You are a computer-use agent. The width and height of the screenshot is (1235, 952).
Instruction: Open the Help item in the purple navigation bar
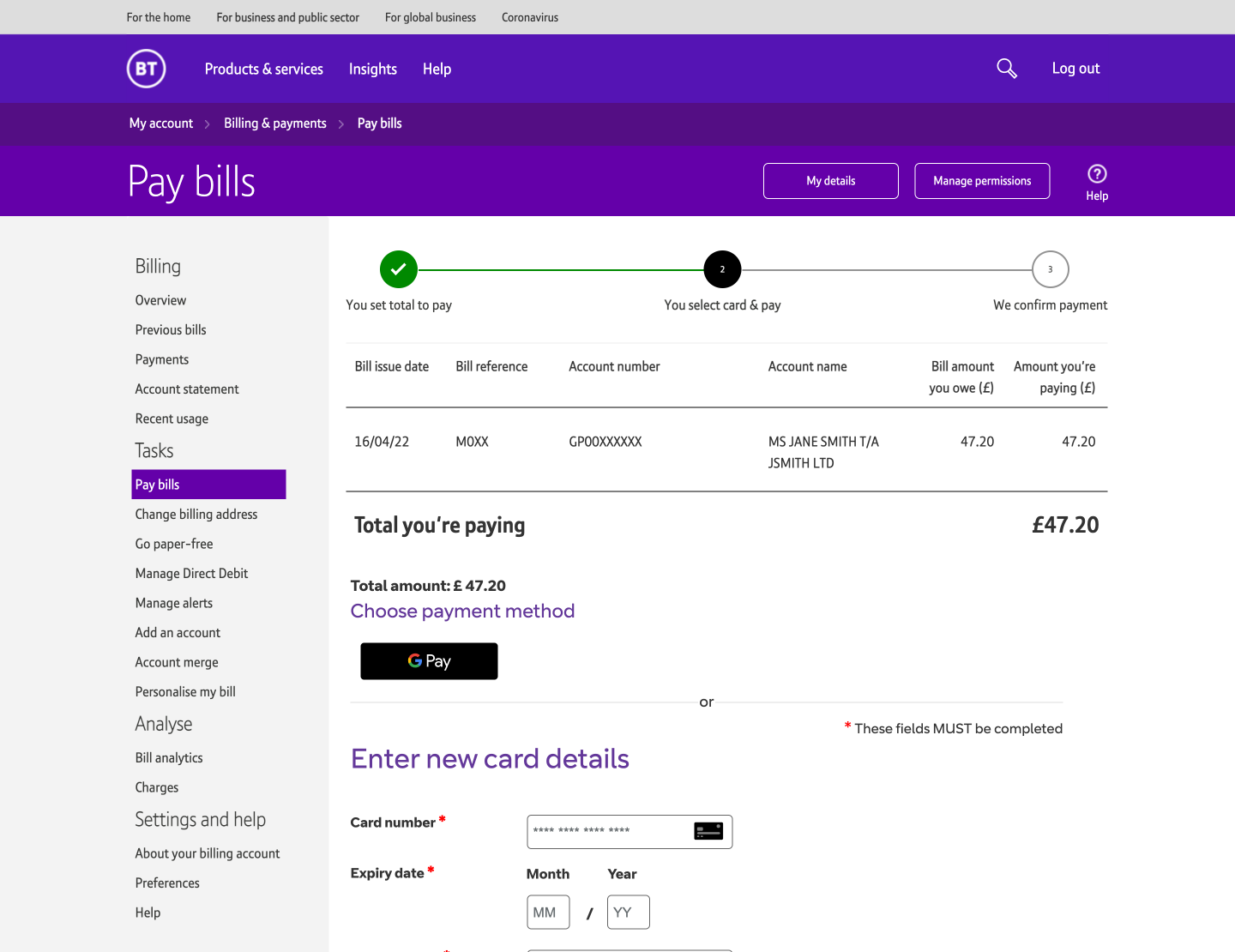click(x=437, y=69)
